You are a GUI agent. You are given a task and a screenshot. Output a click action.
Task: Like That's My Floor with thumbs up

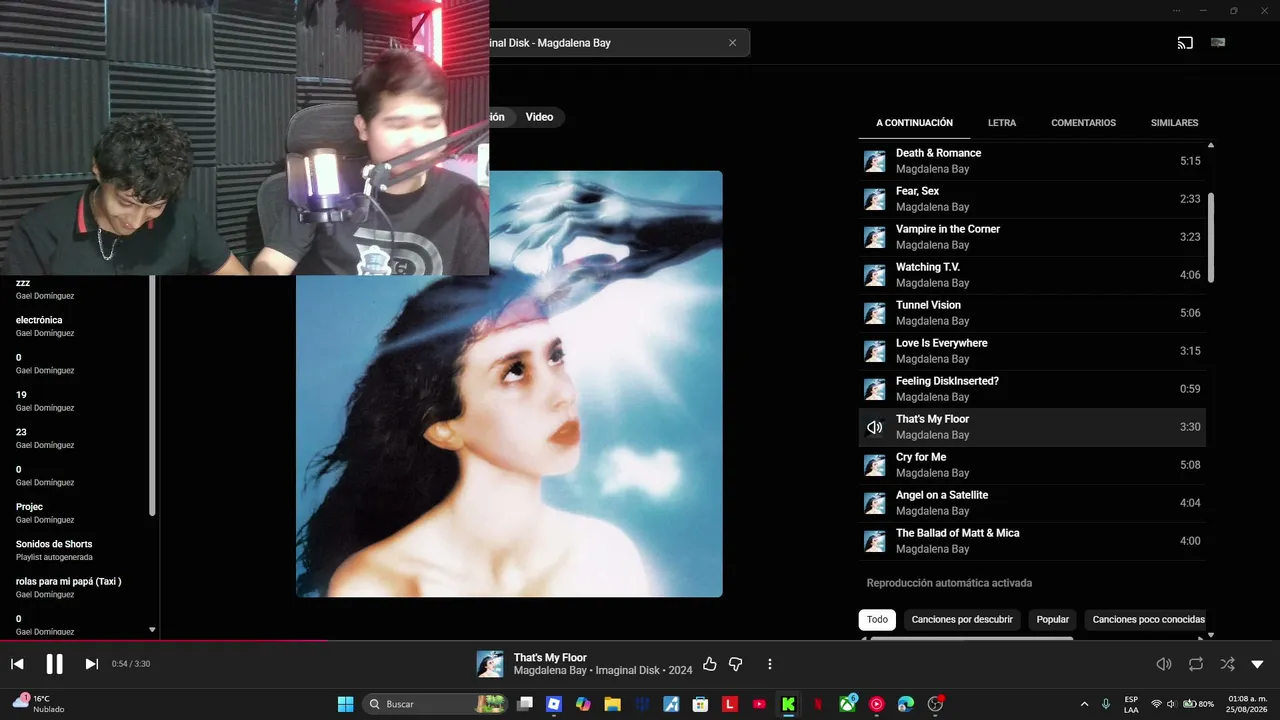(710, 664)
